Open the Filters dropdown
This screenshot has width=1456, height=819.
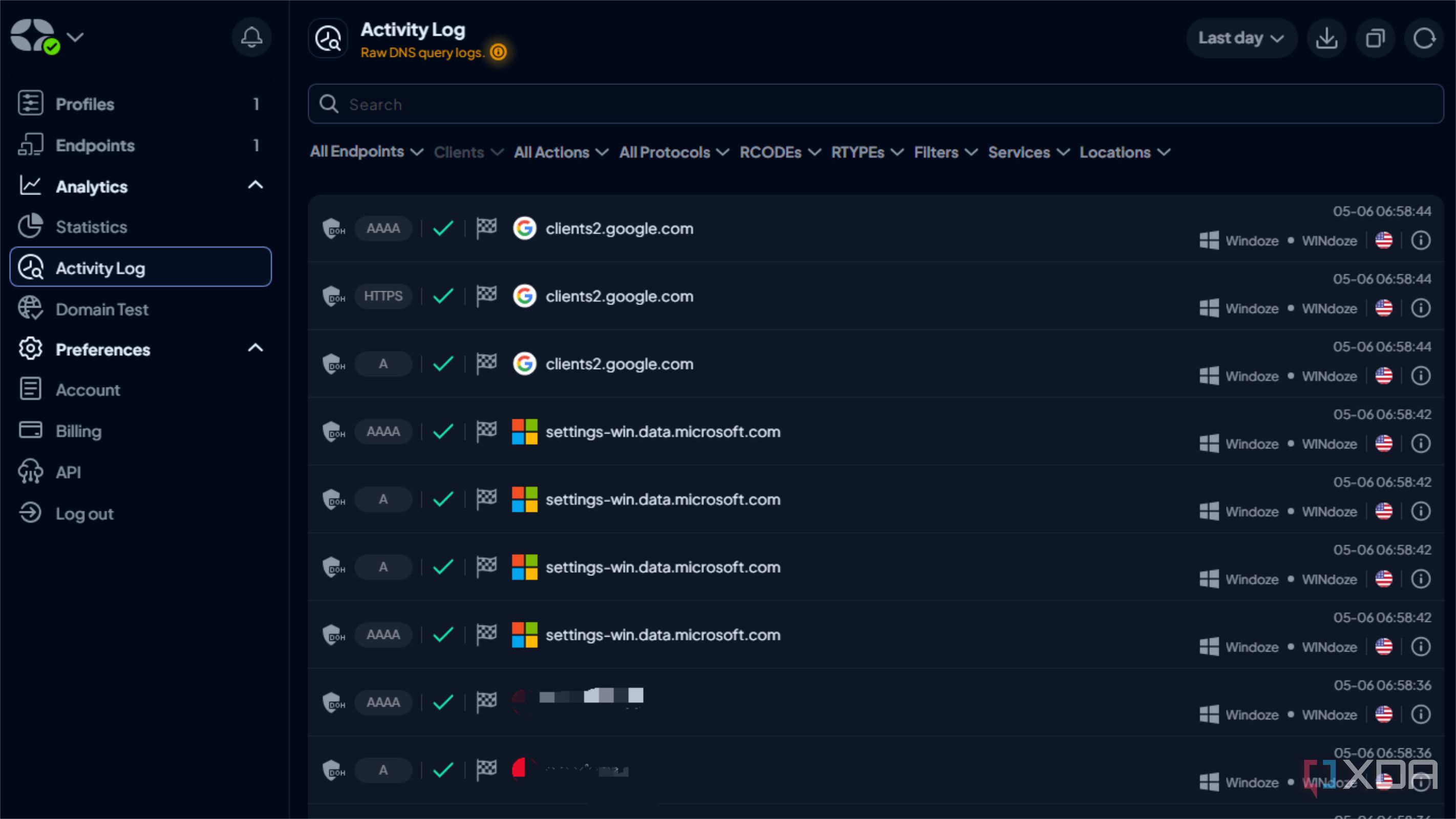946,152
